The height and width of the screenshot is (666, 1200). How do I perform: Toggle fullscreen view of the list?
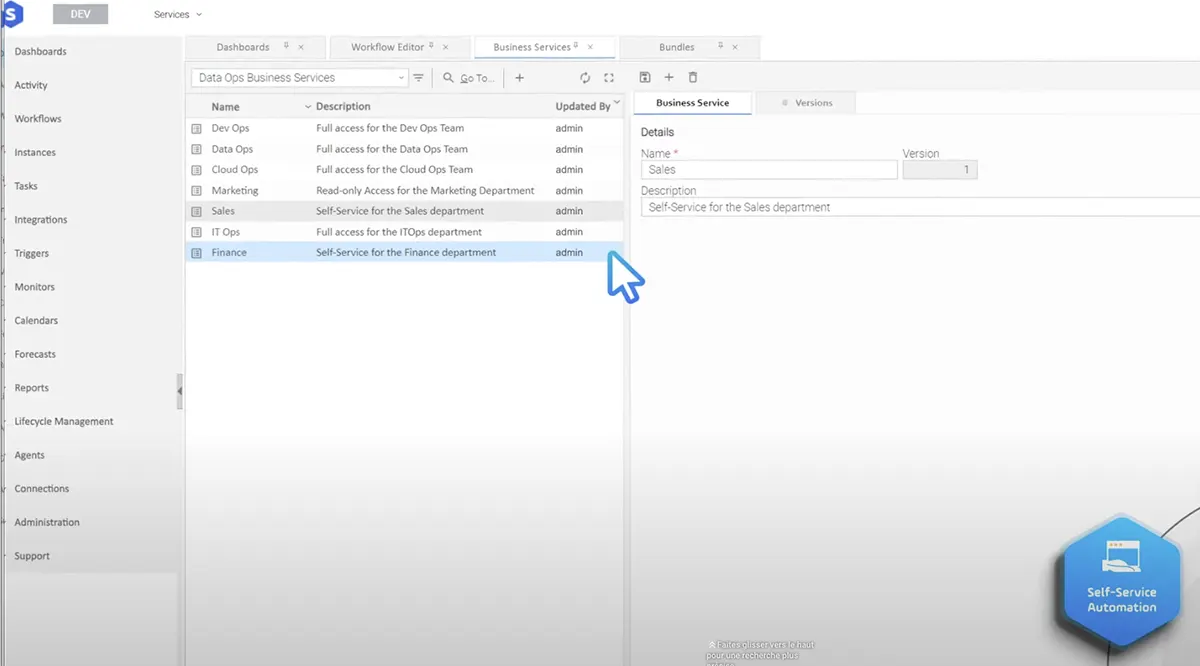[x=609, y=78]
